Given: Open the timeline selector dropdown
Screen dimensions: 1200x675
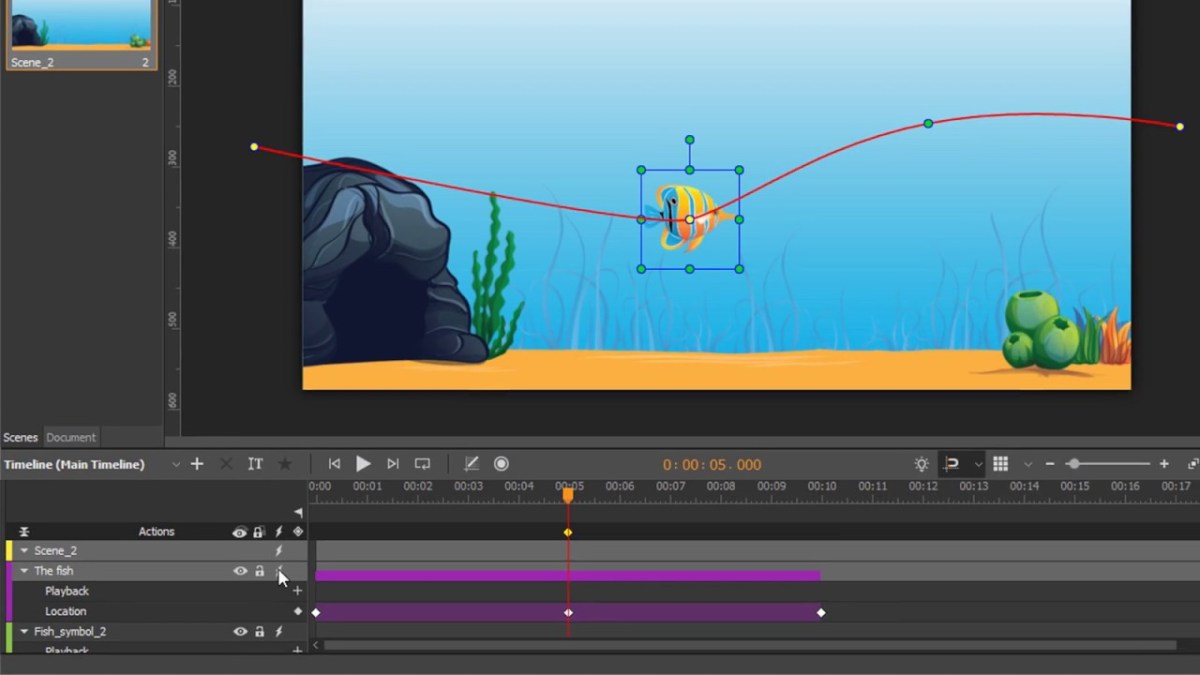Looking at the screenshot, I should point(177,463).
